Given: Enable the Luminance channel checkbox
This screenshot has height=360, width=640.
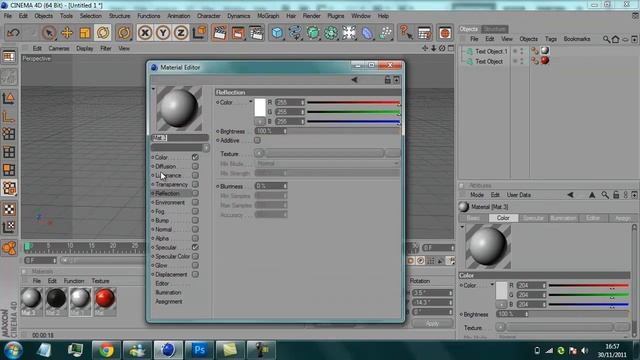Looking at the screenshot, I should click(x=195, y=175).
